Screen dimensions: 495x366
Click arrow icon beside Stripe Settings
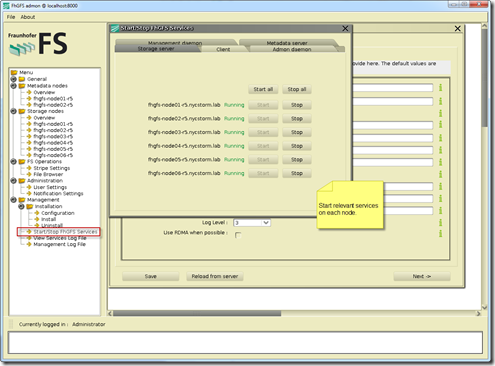point(29,168)
